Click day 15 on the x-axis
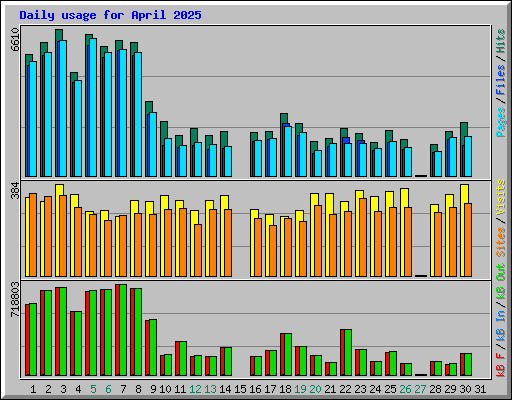This screenshot has height=400, width=512. coord(240,389)
